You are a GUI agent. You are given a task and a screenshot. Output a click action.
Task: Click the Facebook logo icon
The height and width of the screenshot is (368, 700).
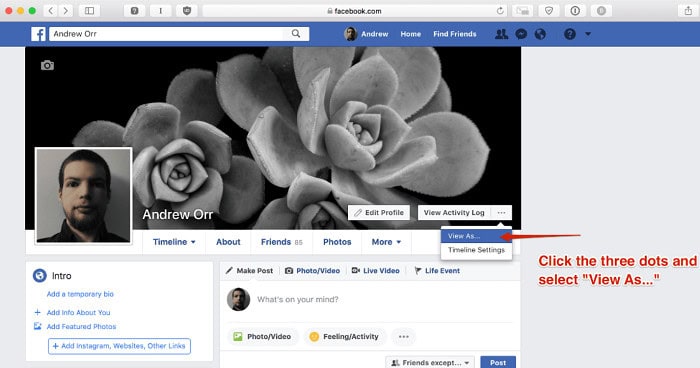click(38, 34)
